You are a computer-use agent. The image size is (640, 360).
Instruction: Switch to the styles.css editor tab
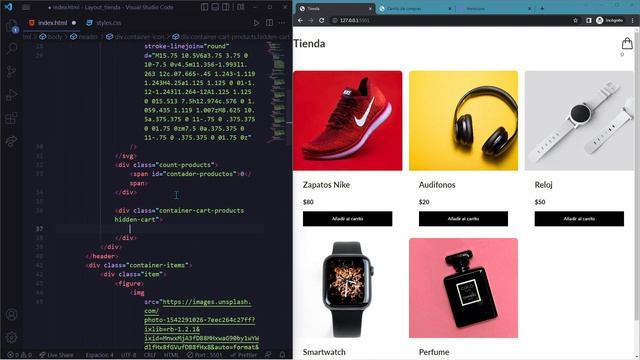104,23
